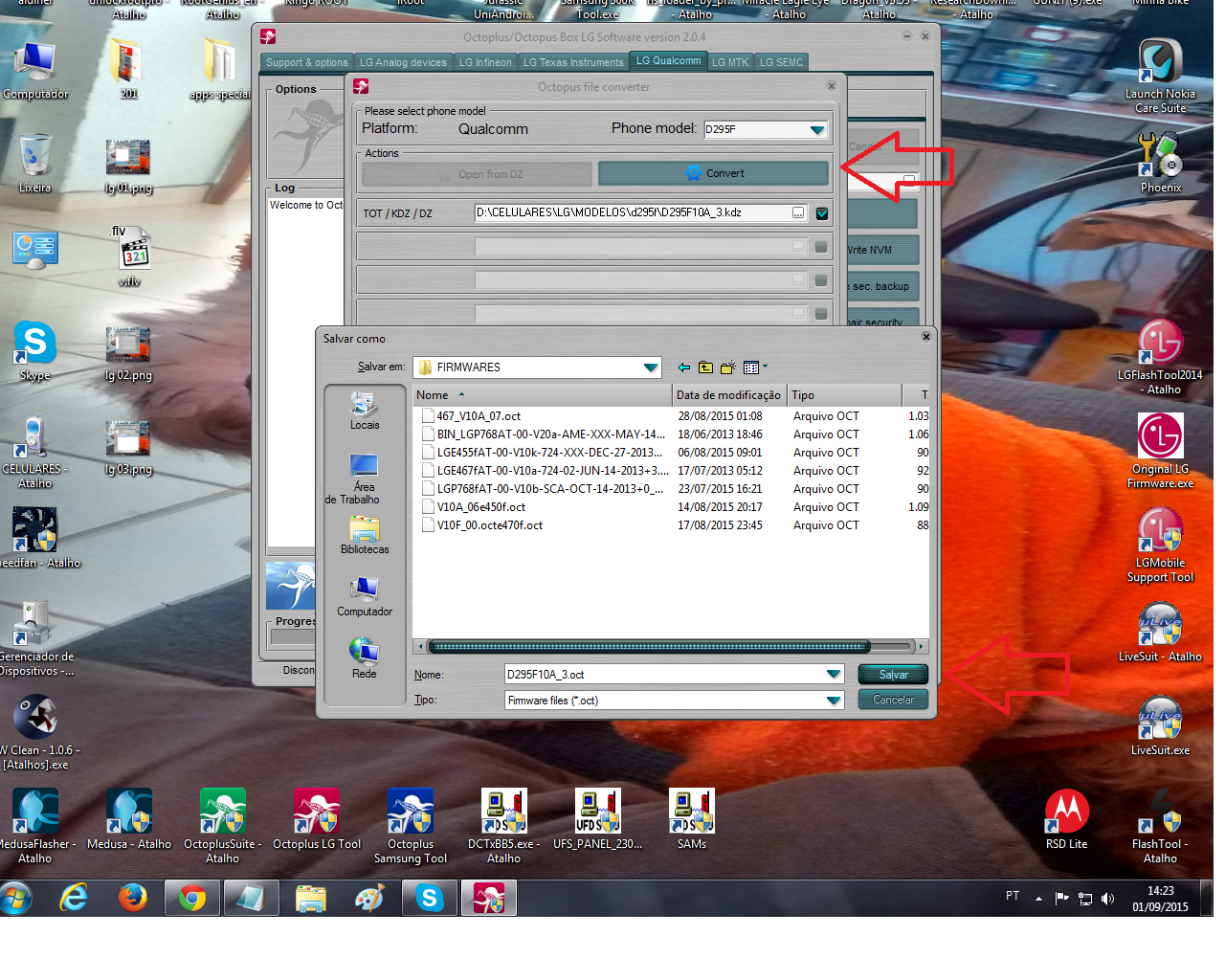Switch to LG Infineon tab
Viewport: 1225px width, 980px height.
tap(485, 62)
